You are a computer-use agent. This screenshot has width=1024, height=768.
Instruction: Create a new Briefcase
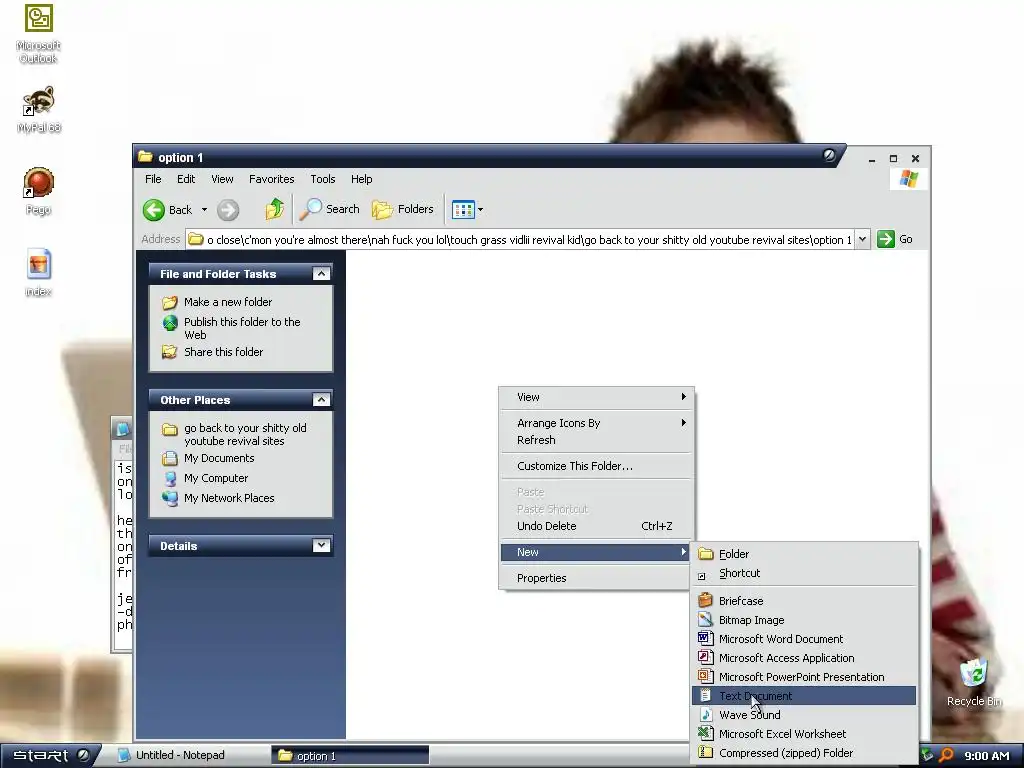click(804, 601)
